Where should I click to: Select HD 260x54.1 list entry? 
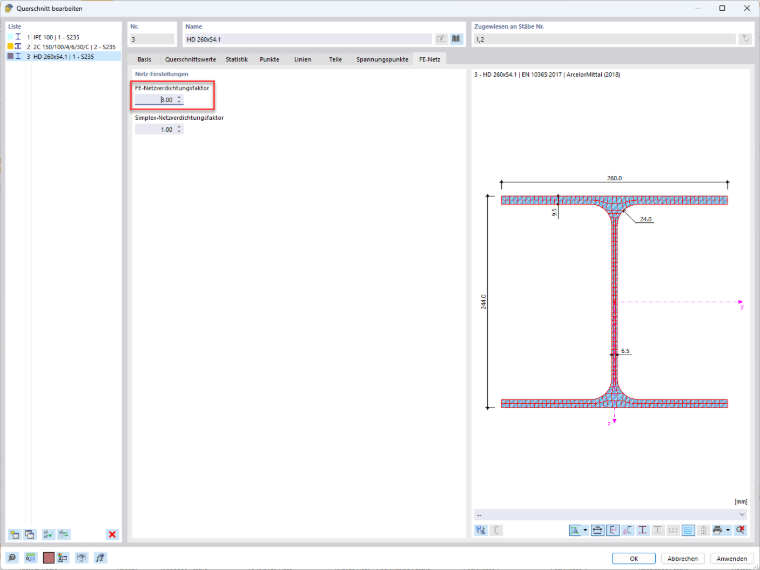(x=63, y=56)
